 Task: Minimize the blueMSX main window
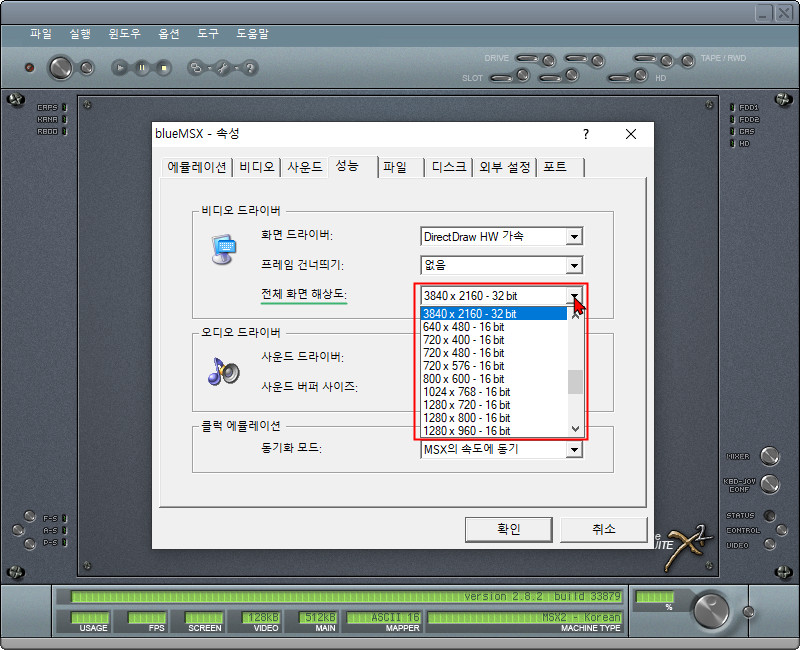[763, 13]
